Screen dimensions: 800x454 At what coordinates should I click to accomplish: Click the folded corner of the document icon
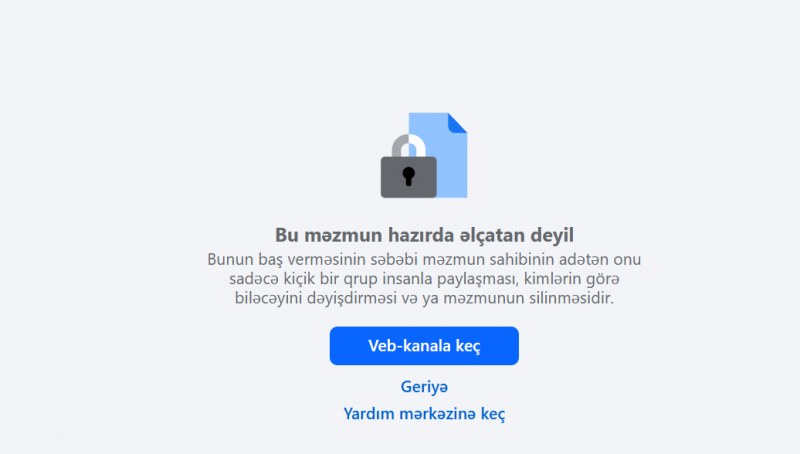(x=457, y=123)
